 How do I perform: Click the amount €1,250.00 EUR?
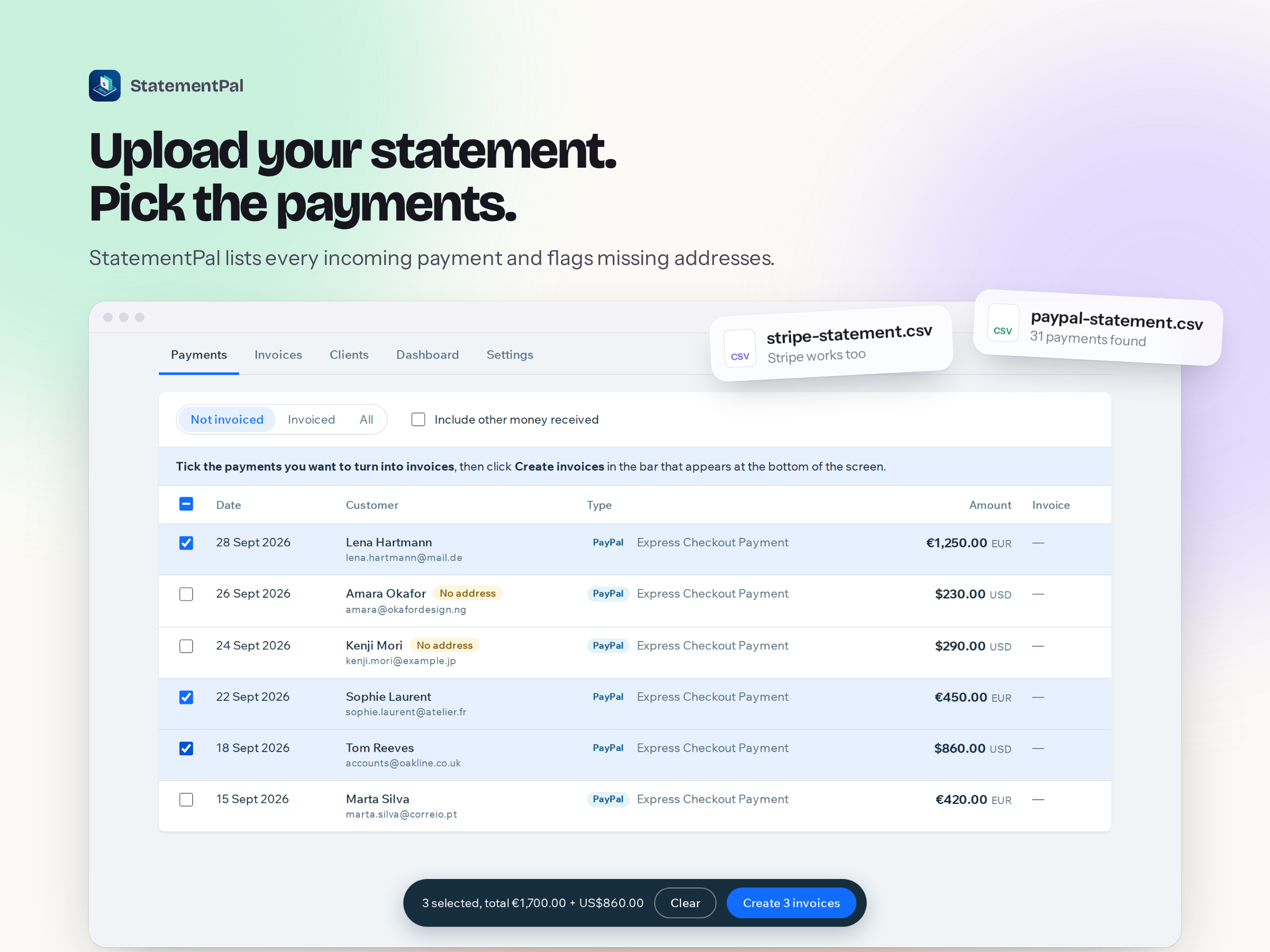pyautogui.click(x=968, y=543)
